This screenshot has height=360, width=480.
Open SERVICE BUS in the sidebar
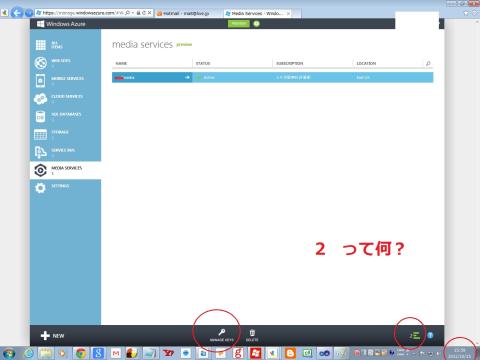(65, 152)
